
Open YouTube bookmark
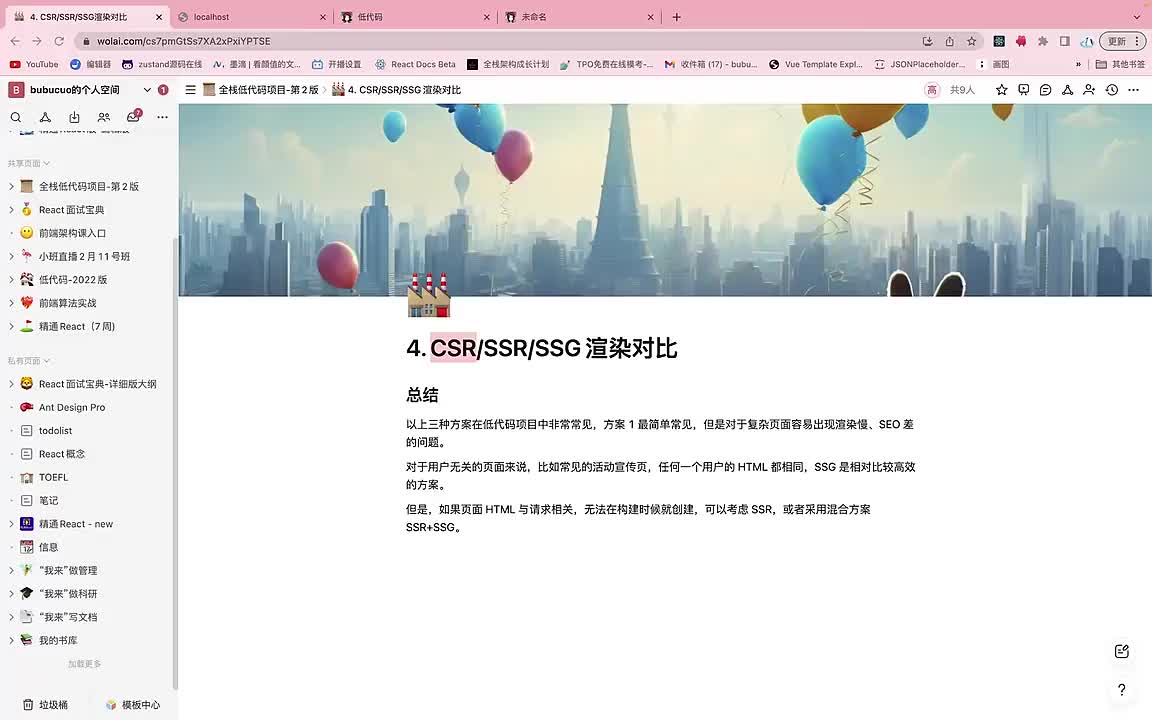click(x=34, y=65)
